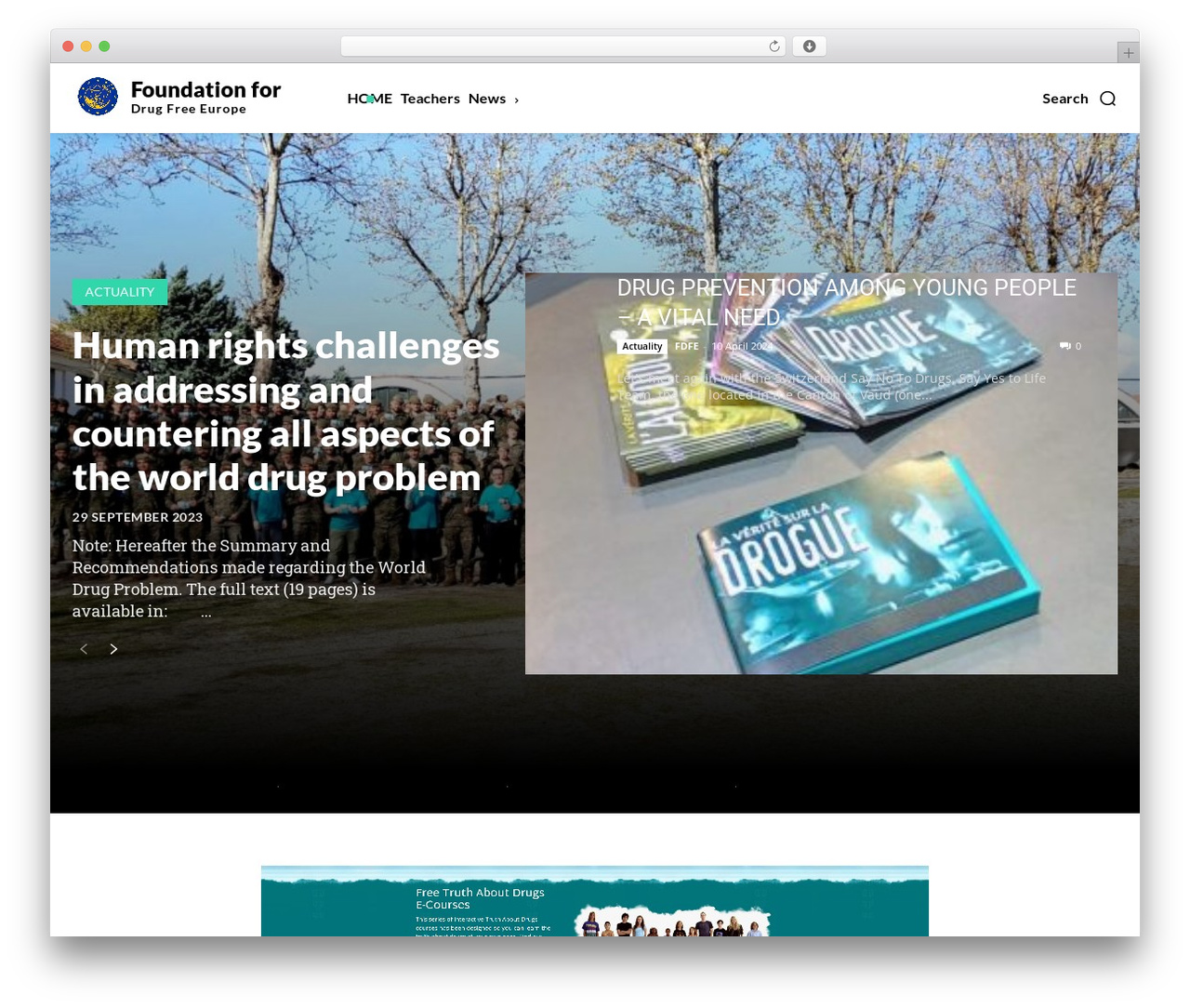This screenshot has height=1008, width=1190.
Task: Open Drug Prevention Among Young People article
Action: pyautogui.click(x=847, y=302)
